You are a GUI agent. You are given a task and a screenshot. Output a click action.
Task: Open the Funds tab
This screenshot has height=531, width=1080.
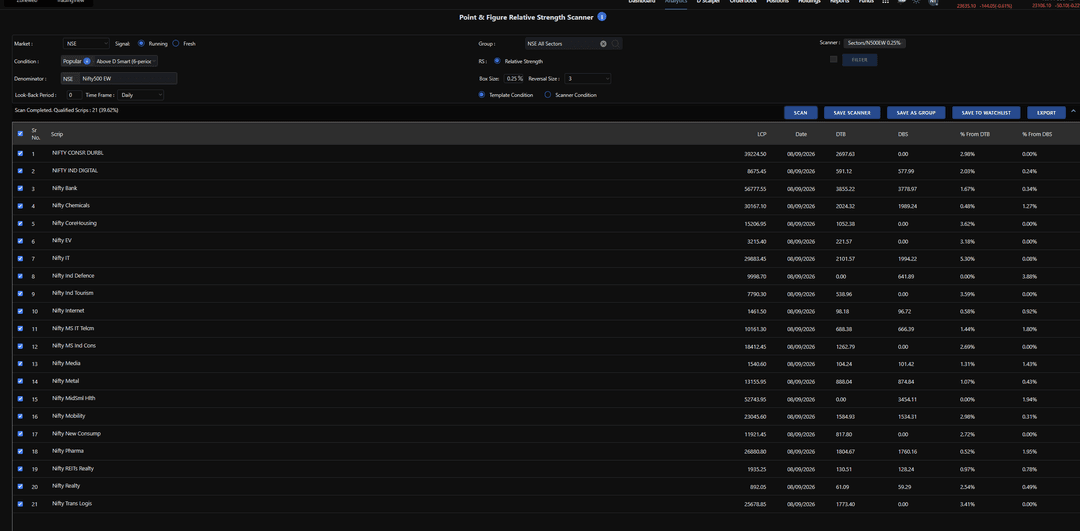pyautogui.click(x=866, y=2)
